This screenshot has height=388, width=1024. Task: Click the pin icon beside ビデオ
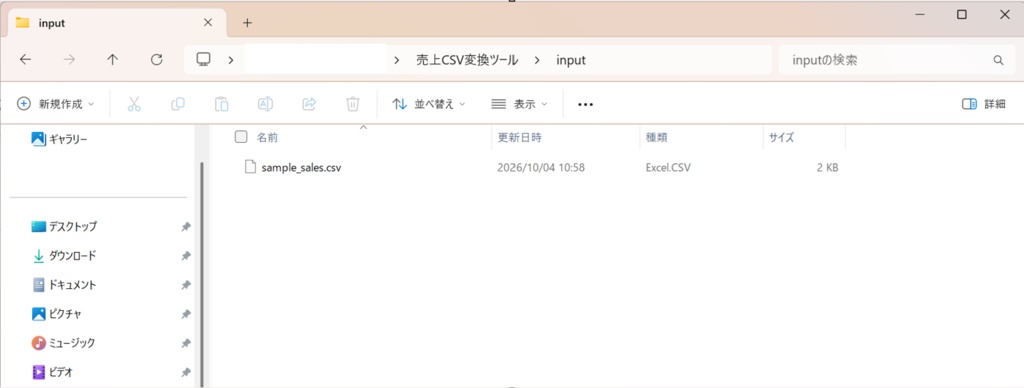coord(185,372)
